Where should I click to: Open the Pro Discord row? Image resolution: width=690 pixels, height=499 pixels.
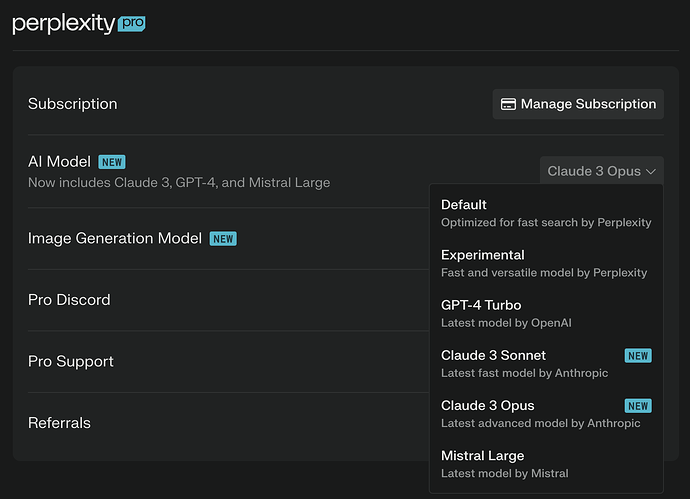point(69,300)
